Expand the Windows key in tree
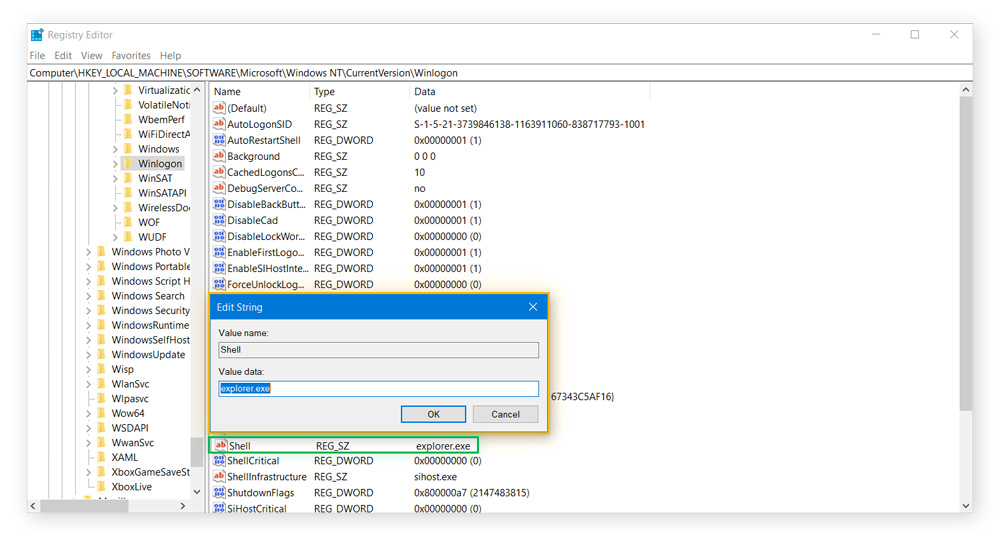Image resolution: width=1000 pixels, height=538 pixels. tap(115, 150)
